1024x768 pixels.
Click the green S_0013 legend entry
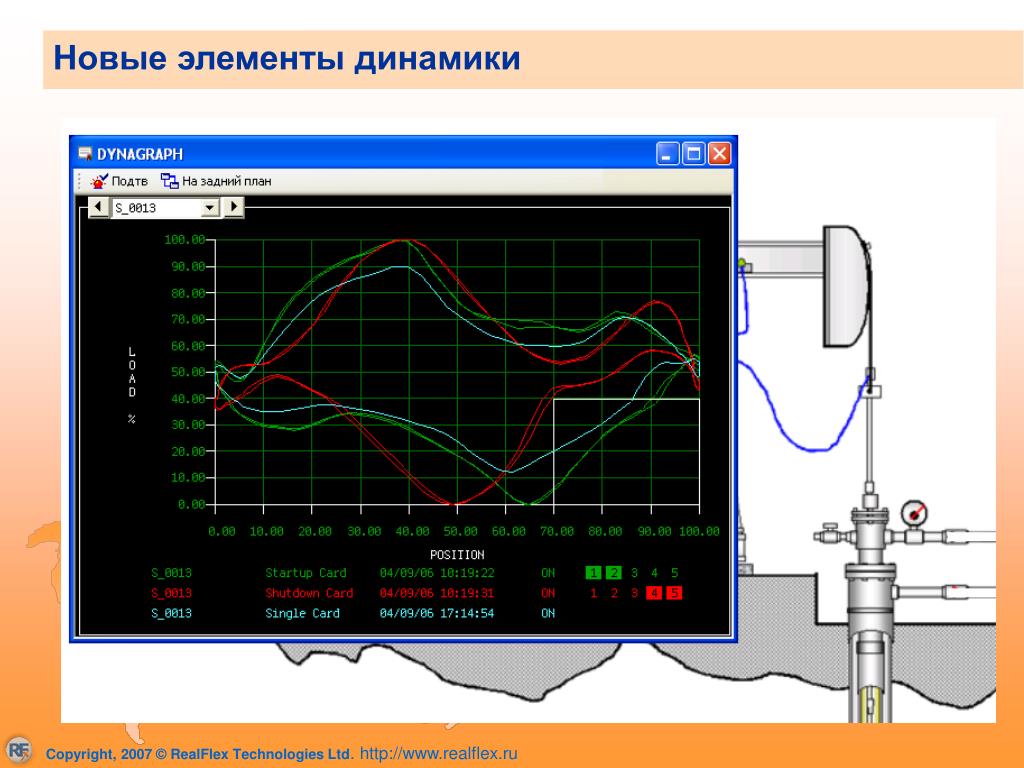[171, 573]
